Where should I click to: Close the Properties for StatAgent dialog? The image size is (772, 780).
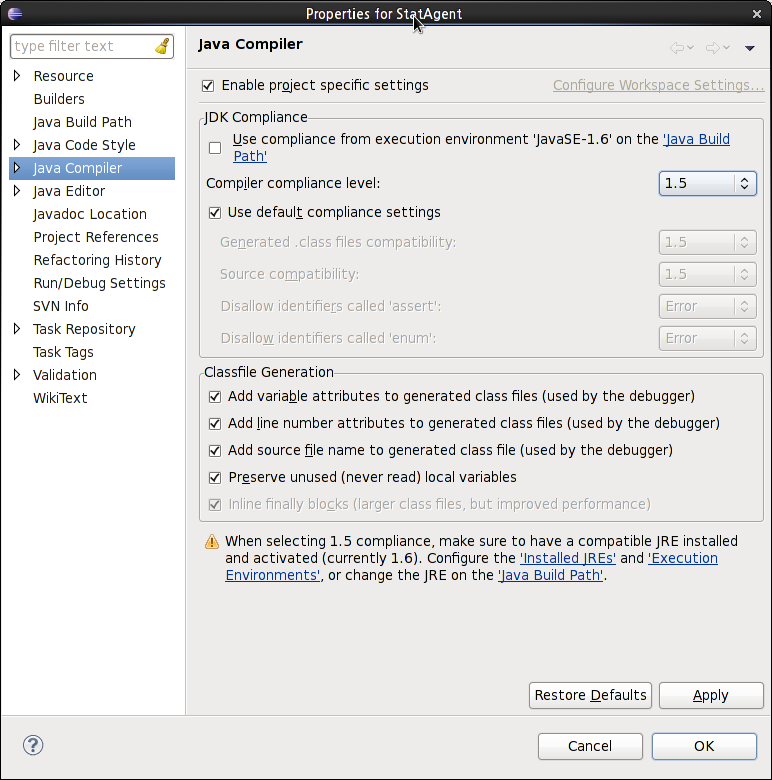click(757, 14)
